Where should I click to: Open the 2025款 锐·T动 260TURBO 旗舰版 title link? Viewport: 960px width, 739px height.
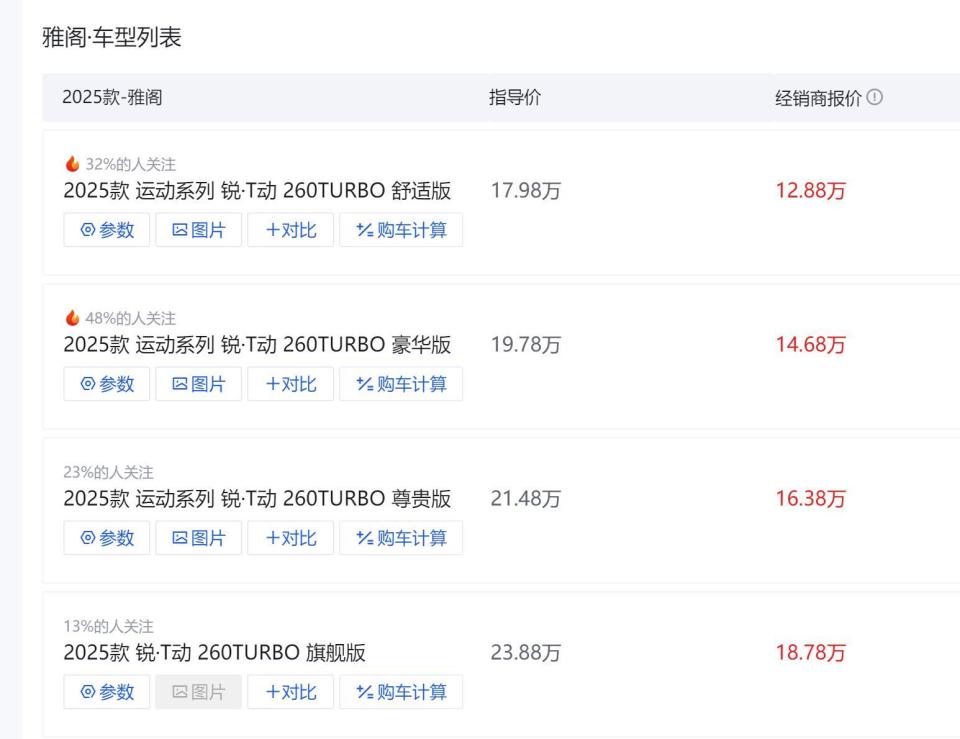(214, 654)
